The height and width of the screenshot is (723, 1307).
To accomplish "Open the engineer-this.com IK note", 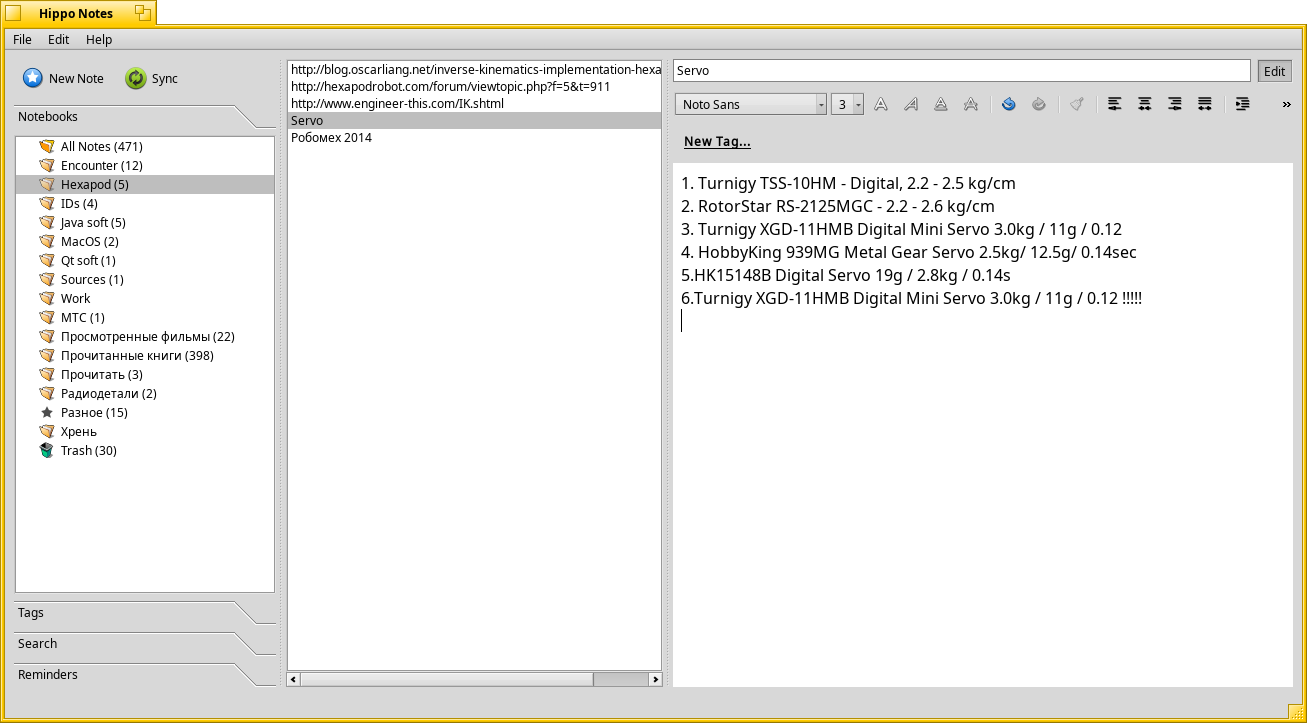I will click(475, 104).
